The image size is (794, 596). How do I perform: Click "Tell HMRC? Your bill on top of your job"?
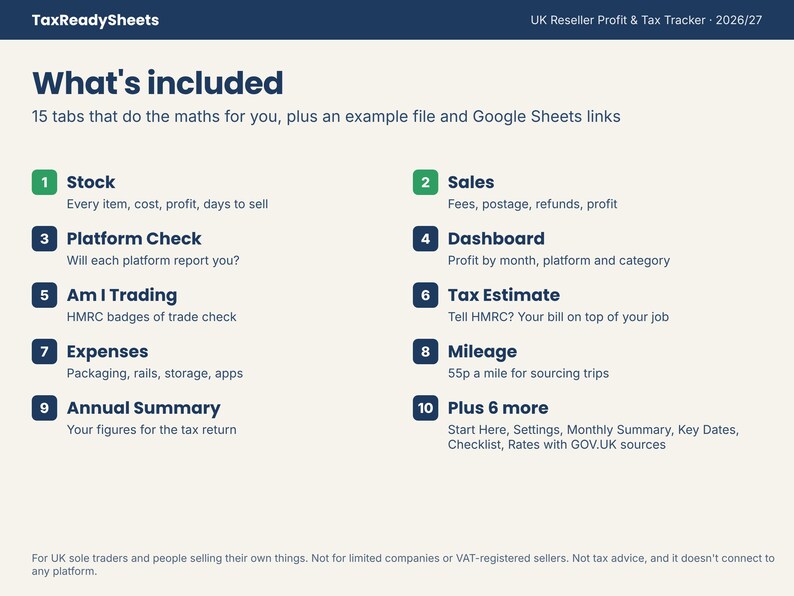558,317
